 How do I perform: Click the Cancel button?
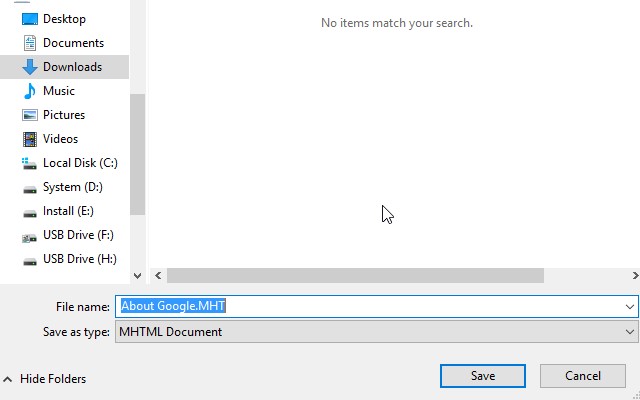(x=583, y=376)
